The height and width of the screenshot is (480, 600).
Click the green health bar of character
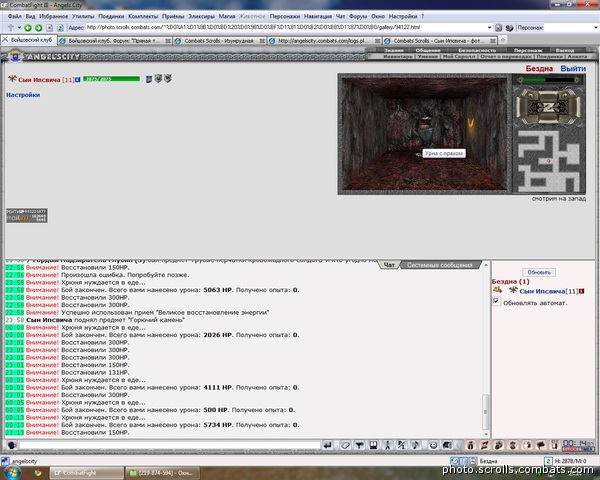point(112,79)
